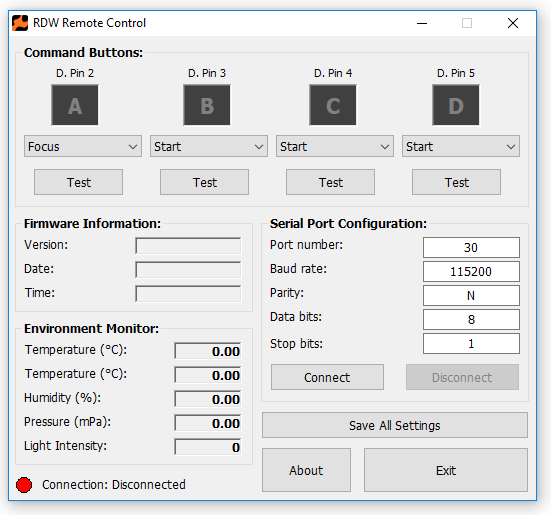Open the Start dropdown under D. Pin 3

tap(209, 146)
